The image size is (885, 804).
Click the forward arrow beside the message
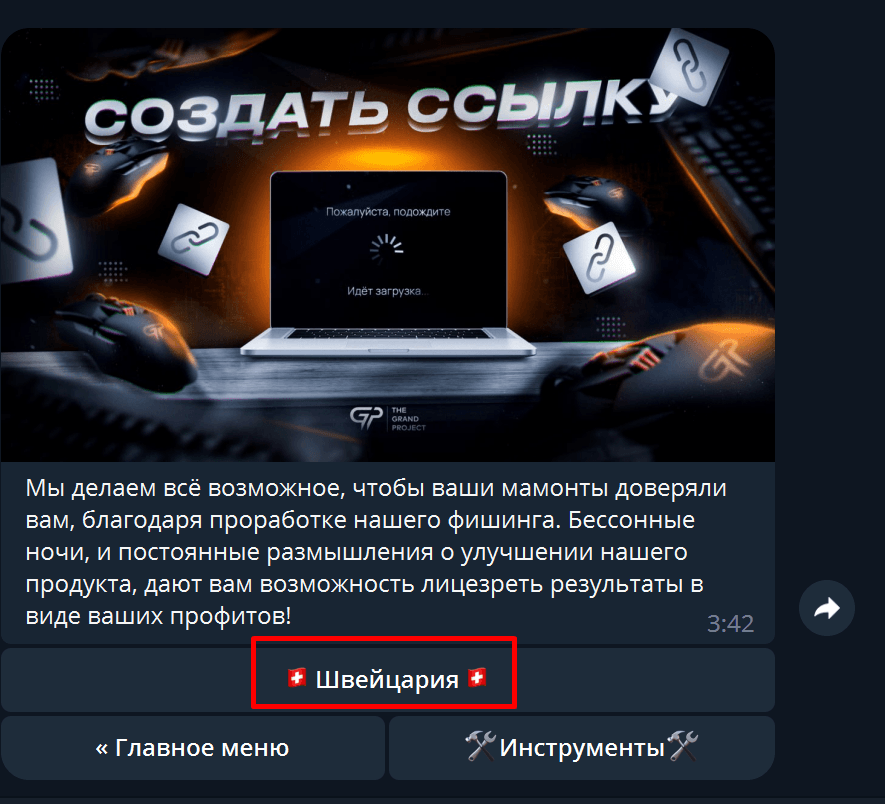pyautogui.click(x=827, y=608)
